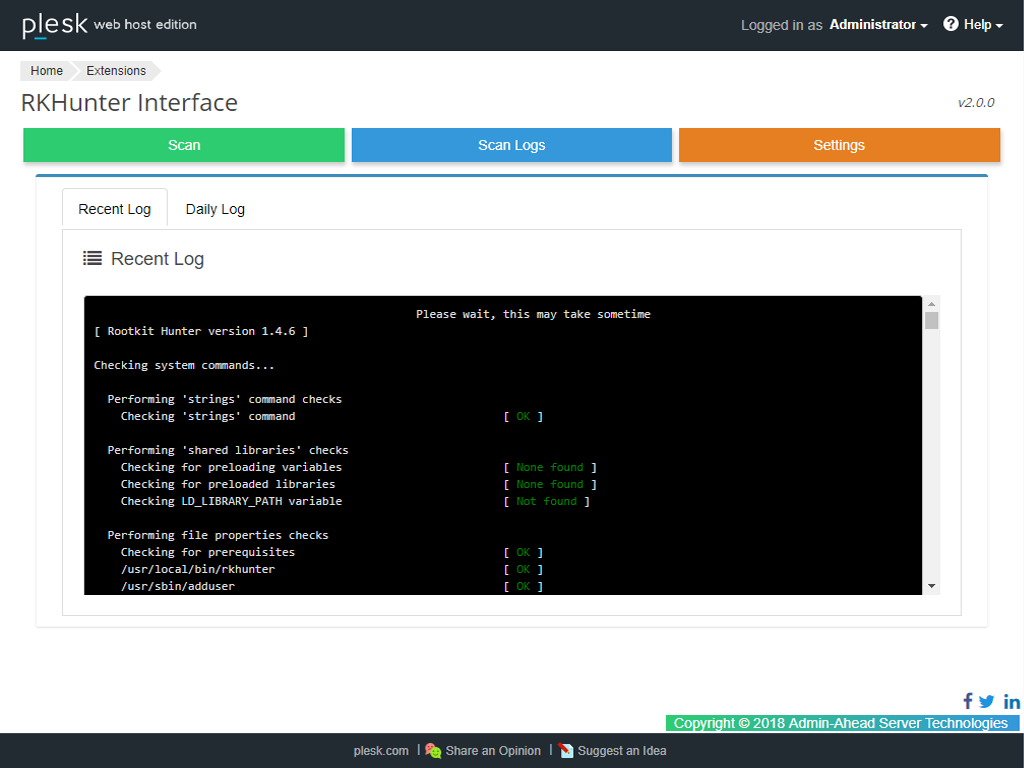
Task: Click the 'Checking for preloaded libraries' line
Action: [228, 484]
